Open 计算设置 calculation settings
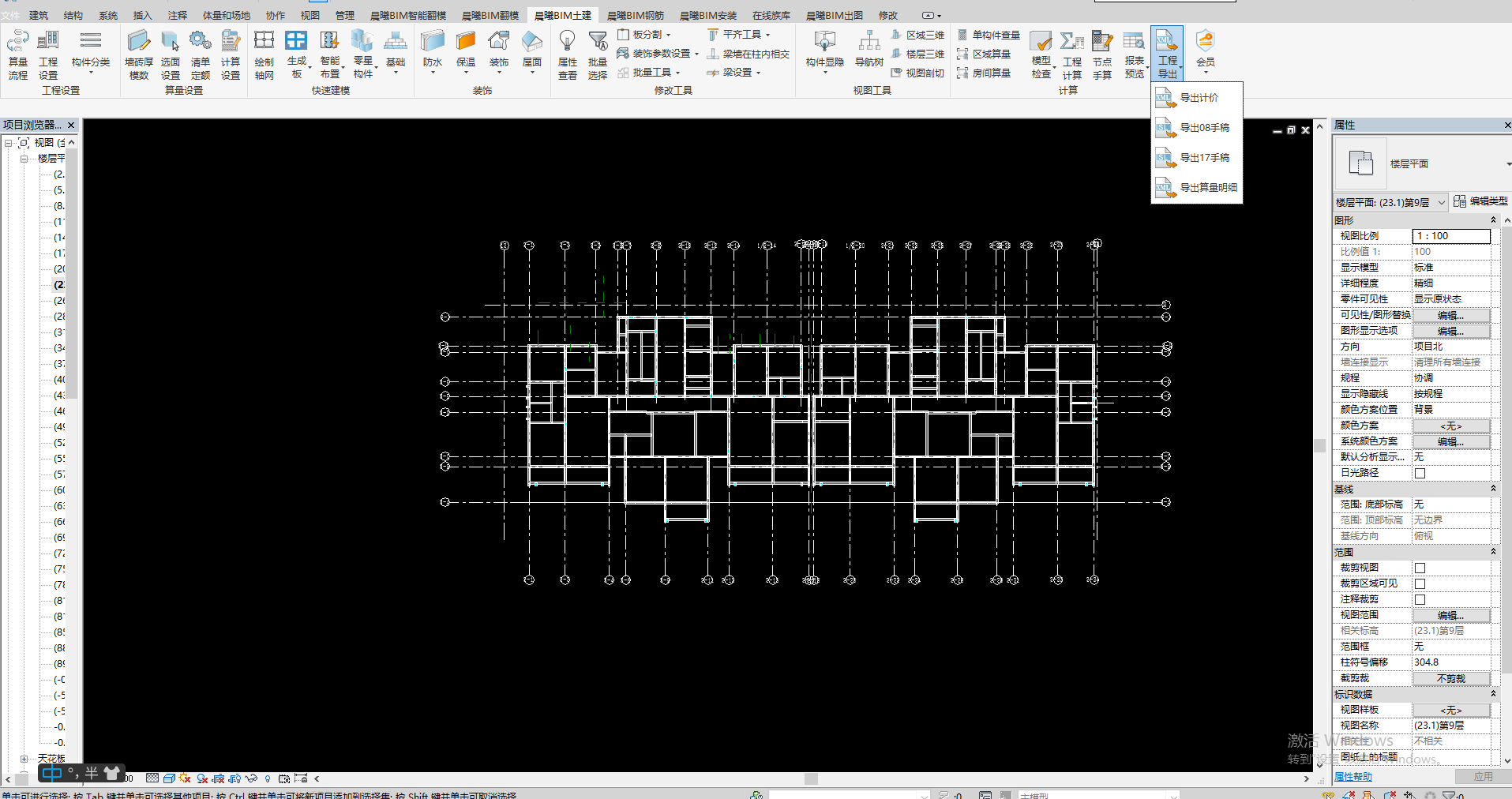 click(x=231, y=54)
